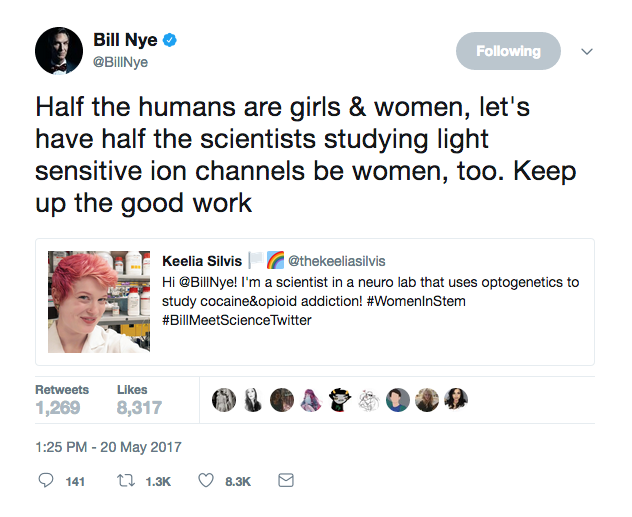Click the first liker avatar in the row
The image size is (632, 517).
click(224, 399)
